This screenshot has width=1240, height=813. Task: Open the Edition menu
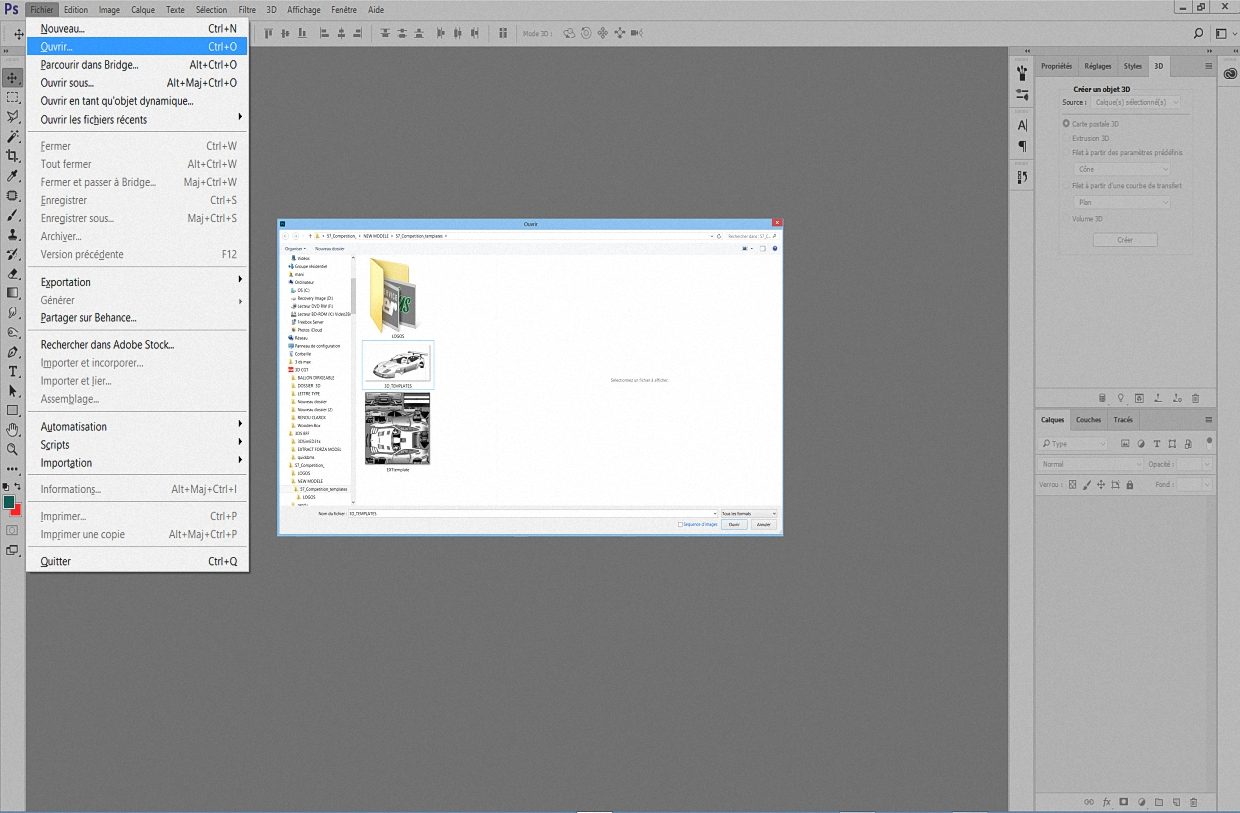[x=76, y=9]
